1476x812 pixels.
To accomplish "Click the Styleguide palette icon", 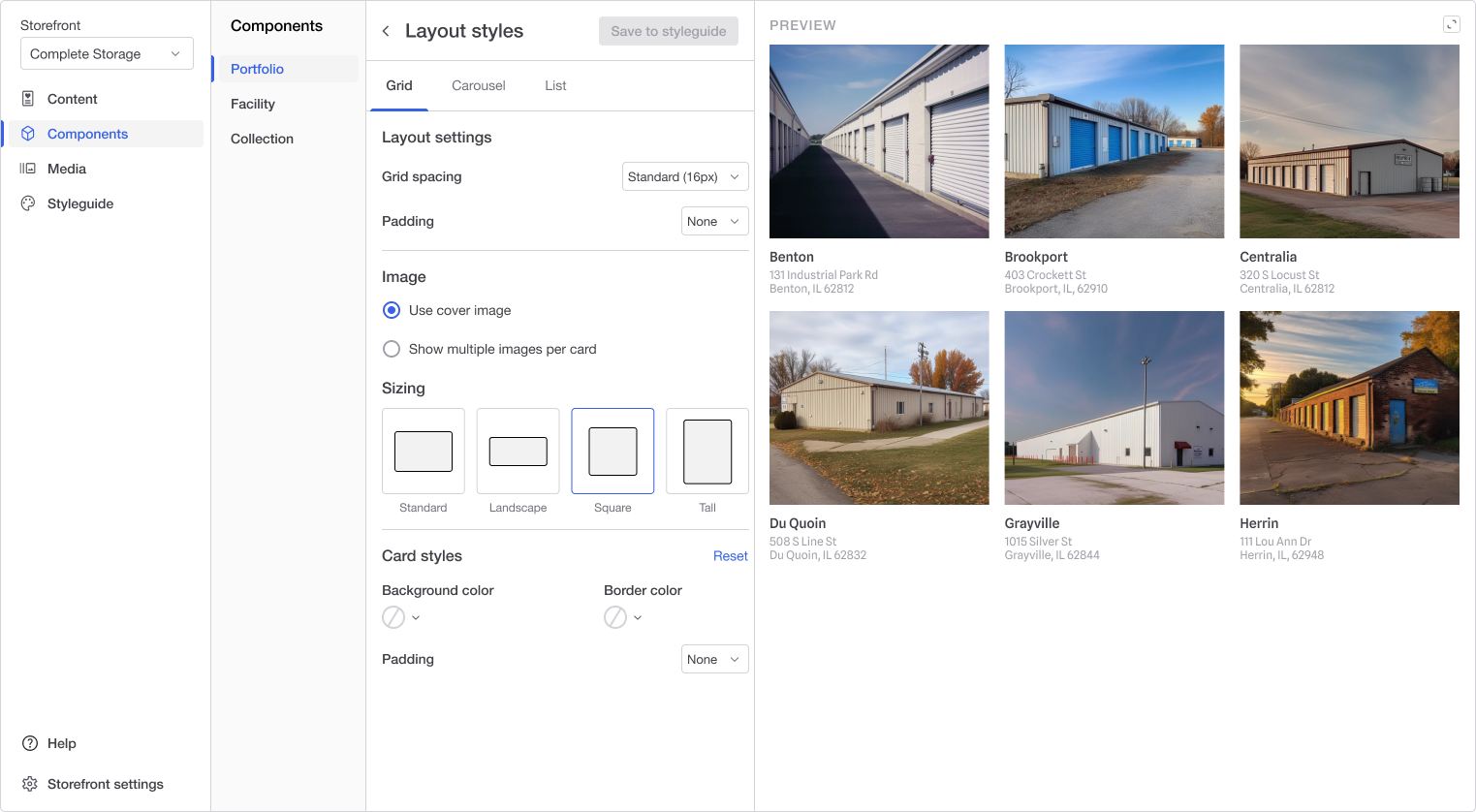I will (x=28, y=203).
